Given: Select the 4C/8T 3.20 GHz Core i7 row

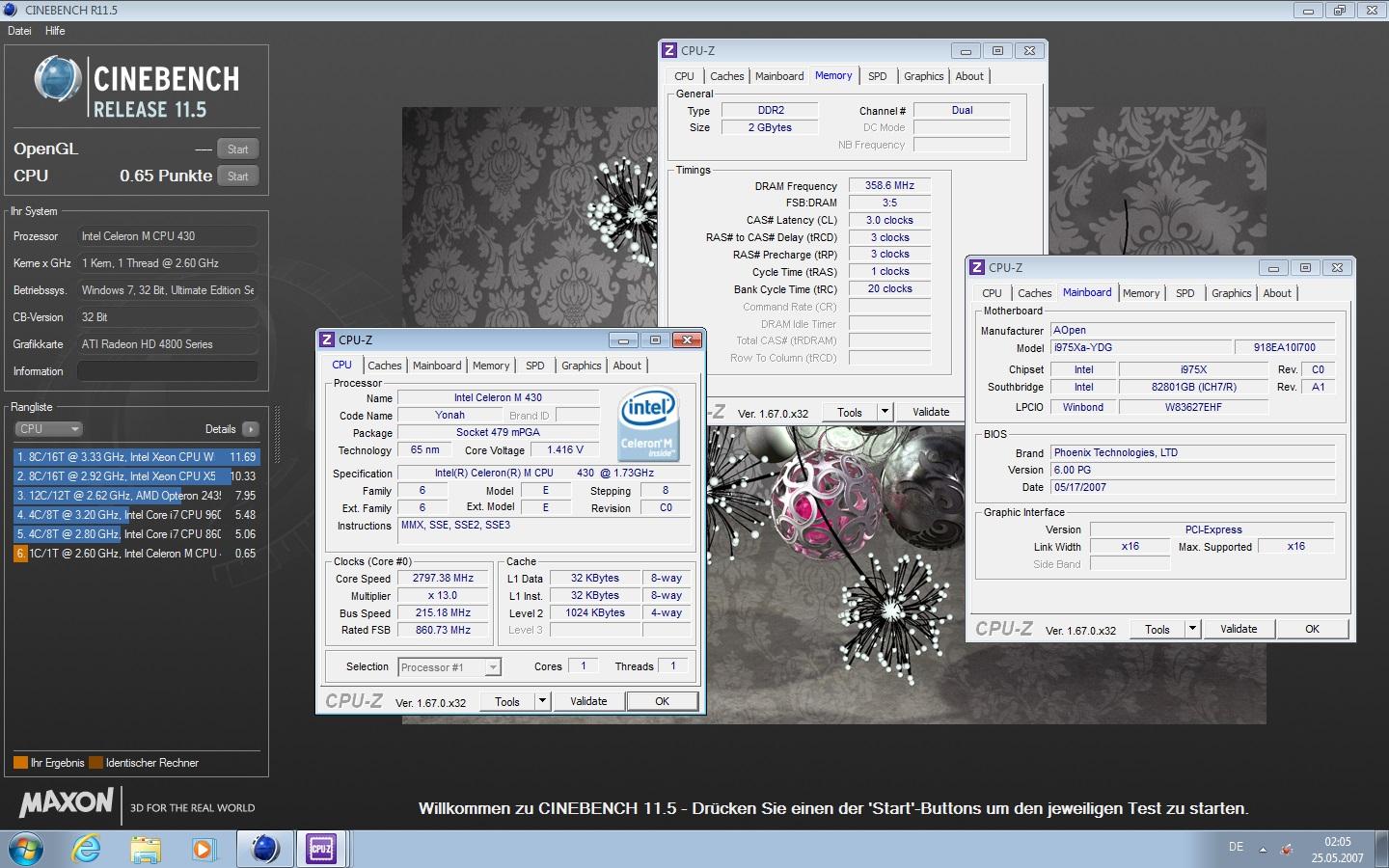Looking at the screenshot, I should pyautogui.click(x=136, y=515).
